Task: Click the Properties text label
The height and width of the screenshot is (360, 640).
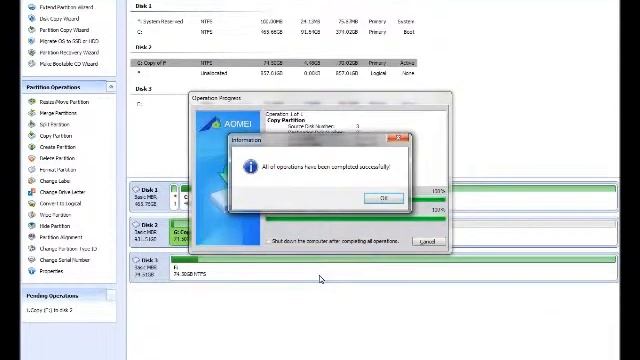Action: pyautogui.click(x=51, y=271)
